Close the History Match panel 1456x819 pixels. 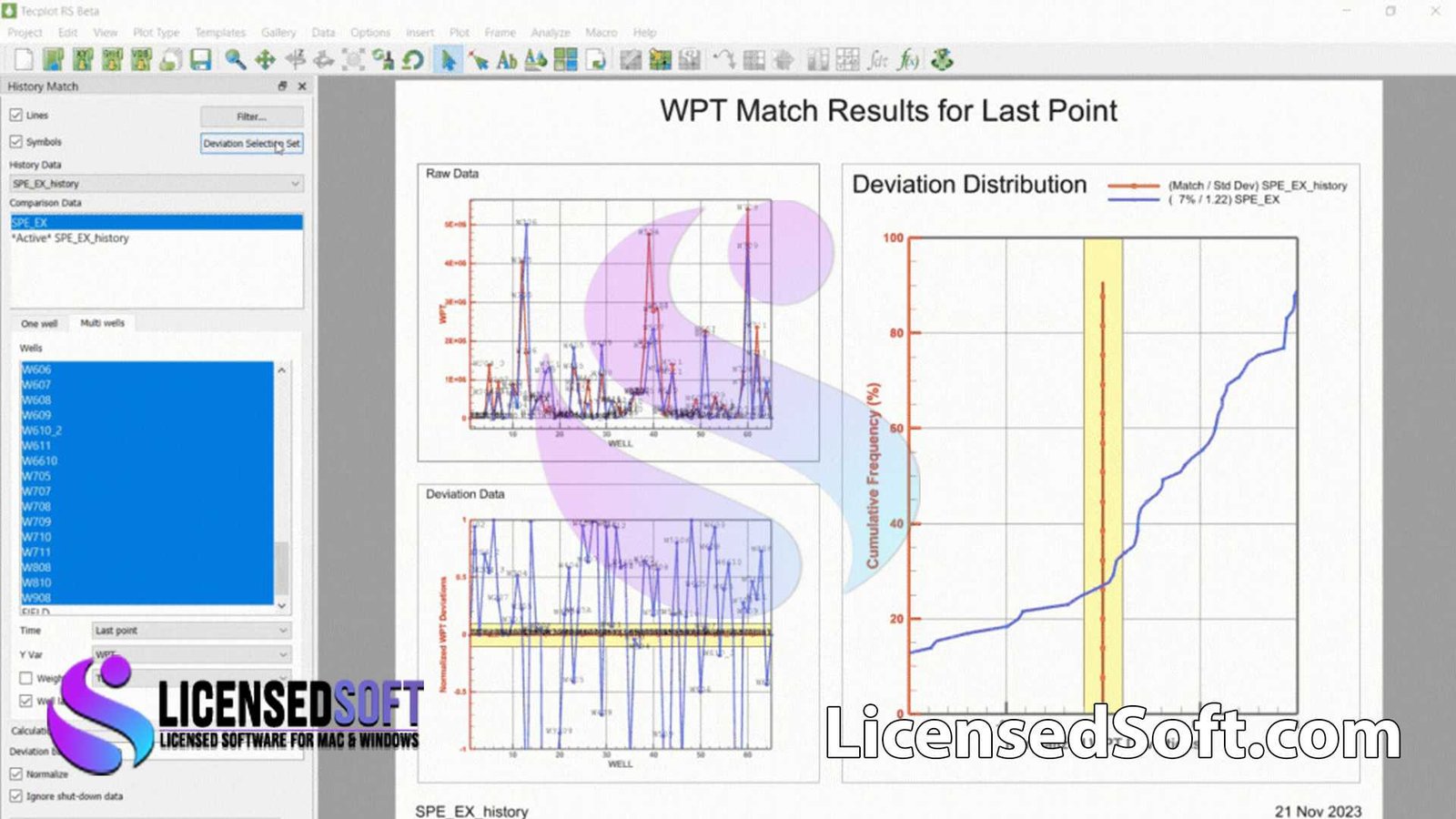[302, 86]
